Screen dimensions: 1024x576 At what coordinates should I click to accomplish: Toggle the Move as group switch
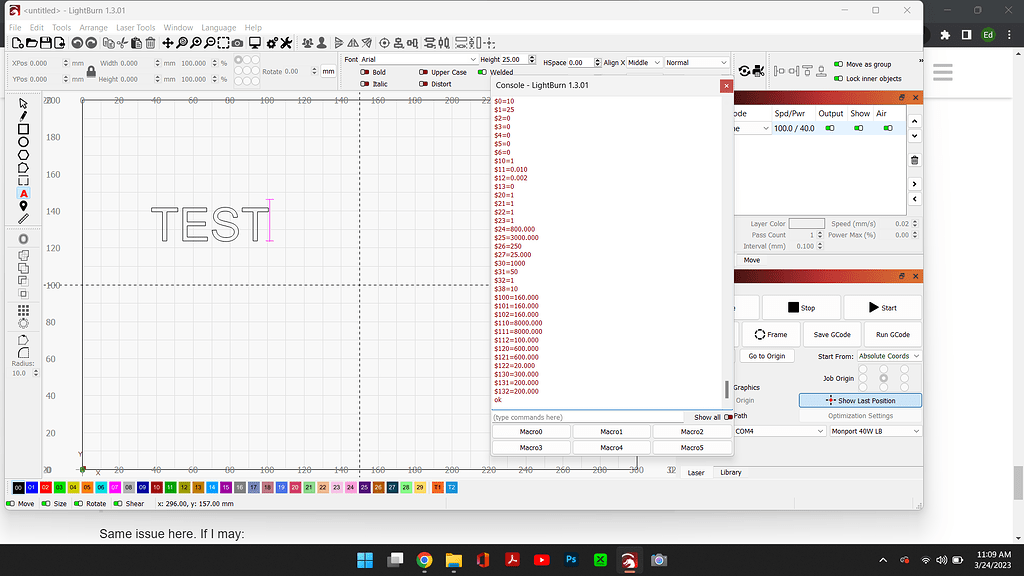pyautogui.click(x=837, y=65)
